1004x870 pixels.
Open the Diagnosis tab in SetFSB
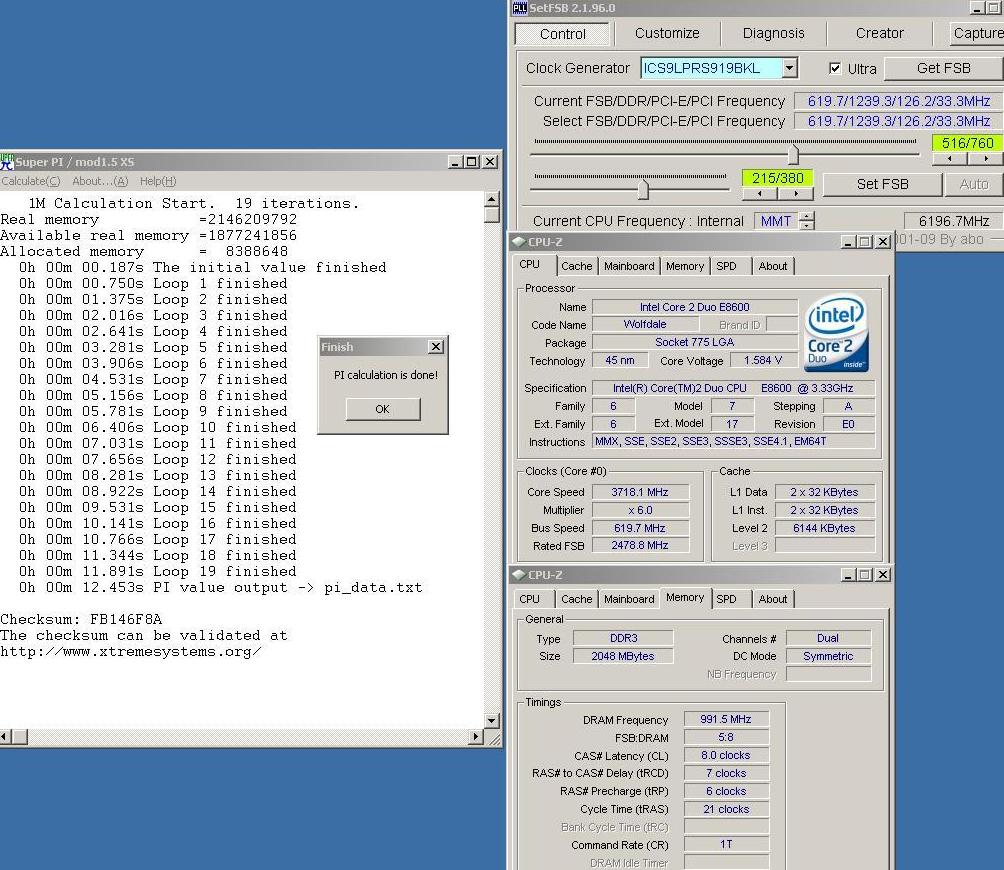tap(773, 33)
